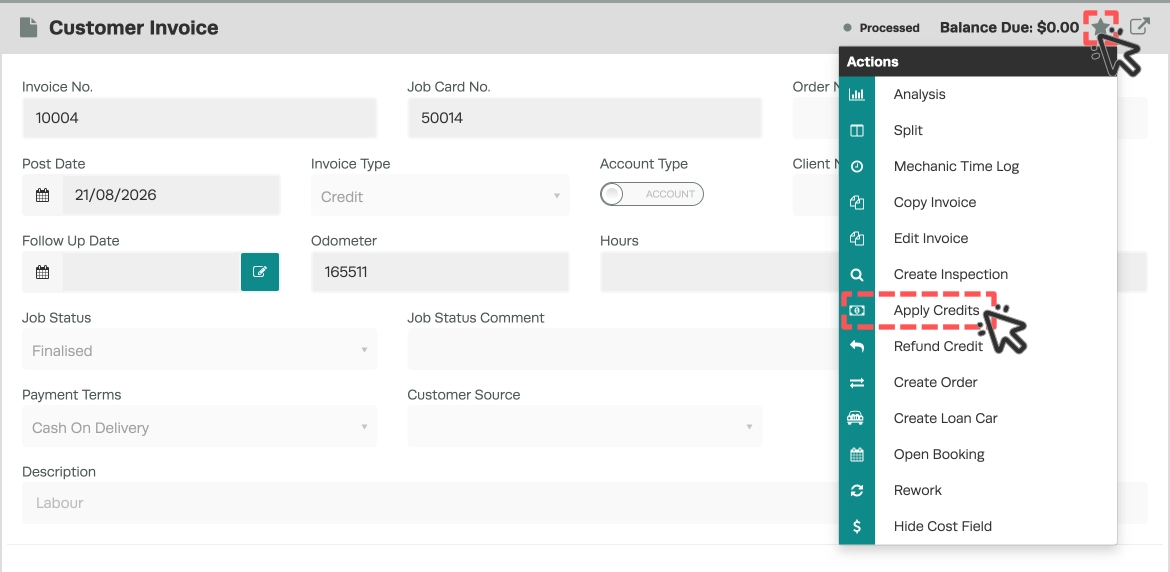Click the Job Card No. field
The width and height of the screenshot is (1170, 572).
click(584, 118)
